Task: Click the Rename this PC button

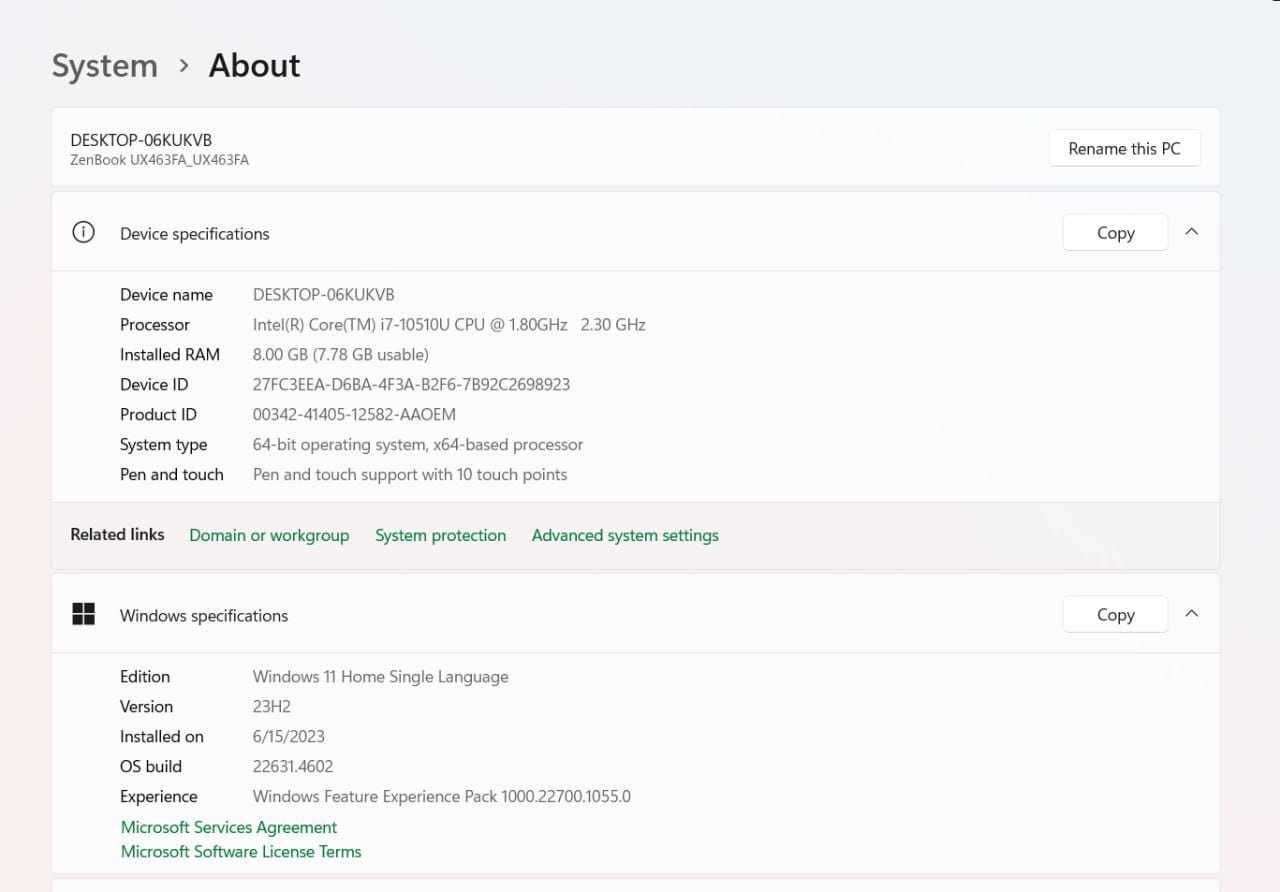Action: point(1124,148)
